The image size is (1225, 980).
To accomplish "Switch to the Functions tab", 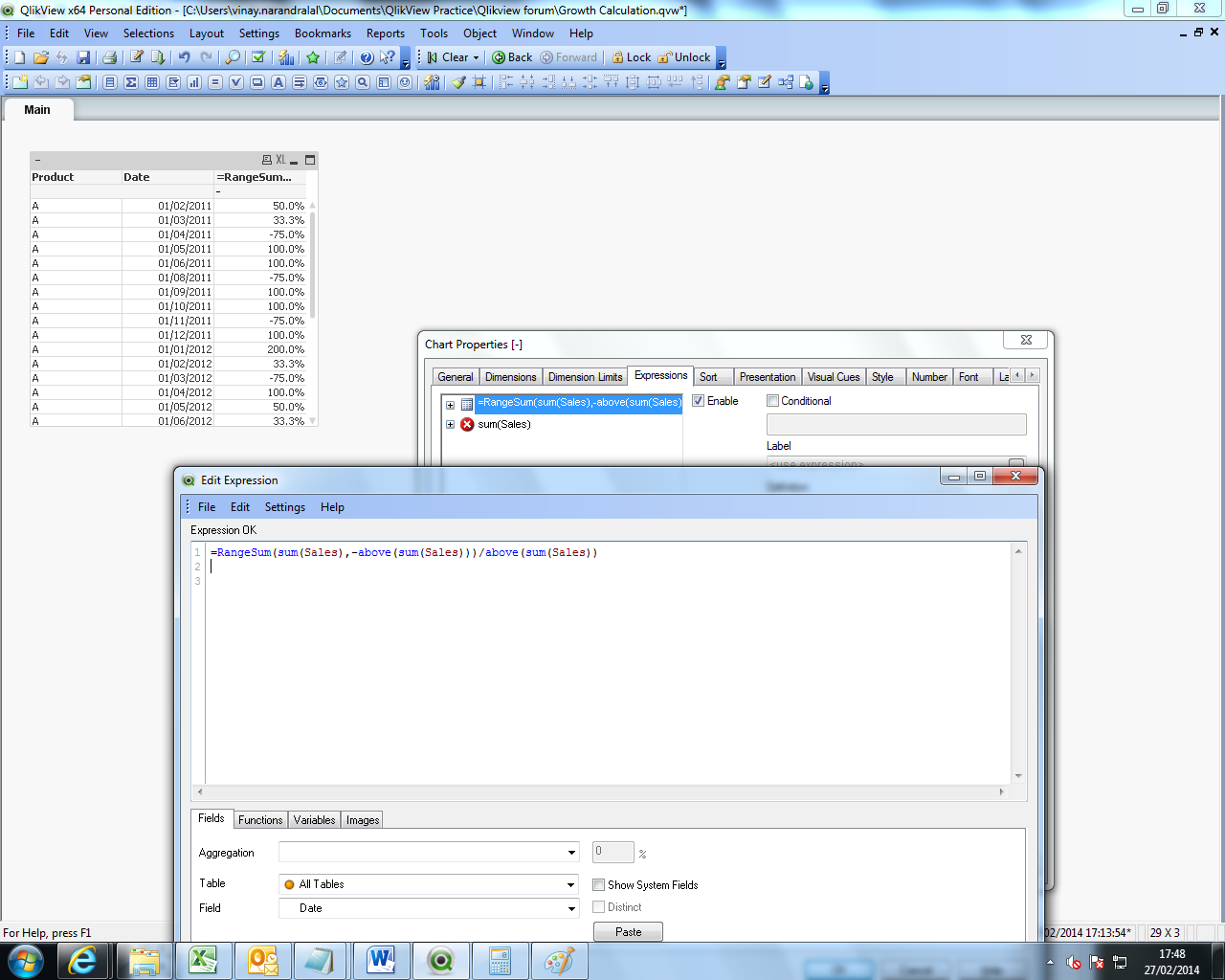I will [260, 820].
